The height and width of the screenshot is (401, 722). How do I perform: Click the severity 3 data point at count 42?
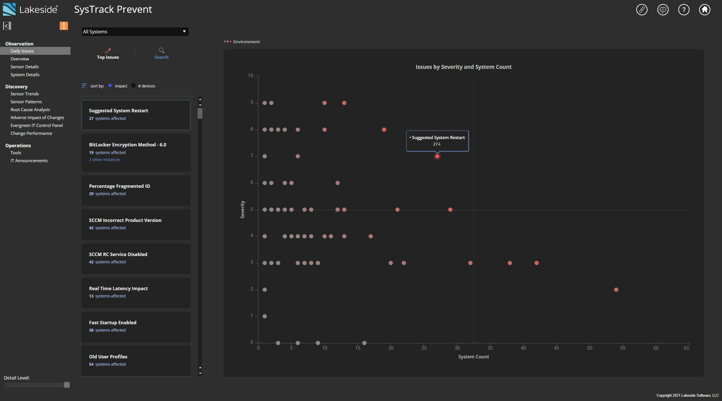click(x=536, y=263)
